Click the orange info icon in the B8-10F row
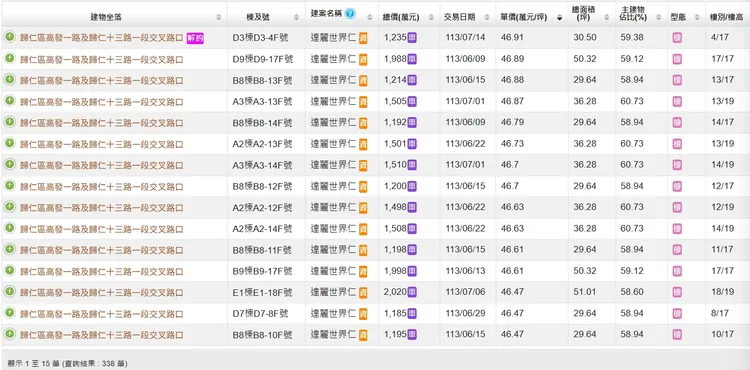The image size is (750, 370). click(363, 335)
